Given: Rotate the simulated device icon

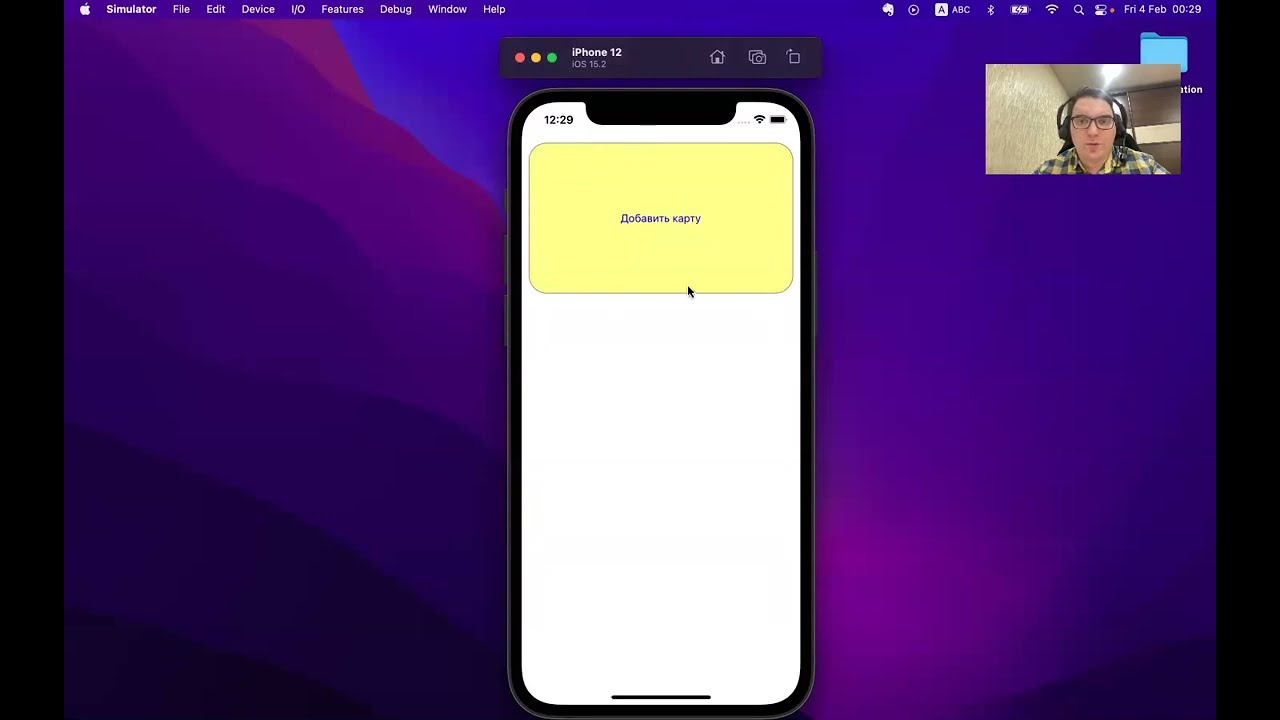Looking at the screenshot, I should (794, 57).
